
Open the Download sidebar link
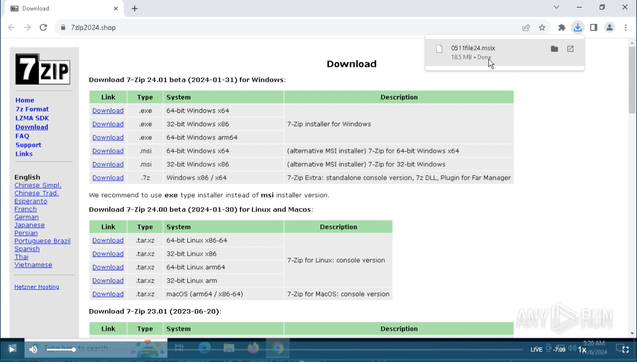(32, 127)
